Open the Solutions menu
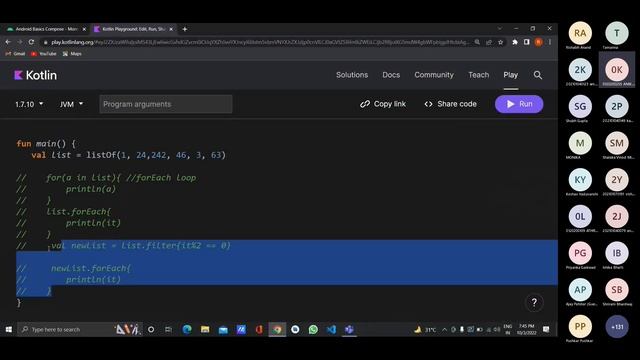Screen dimensions: 640x360 352,75
